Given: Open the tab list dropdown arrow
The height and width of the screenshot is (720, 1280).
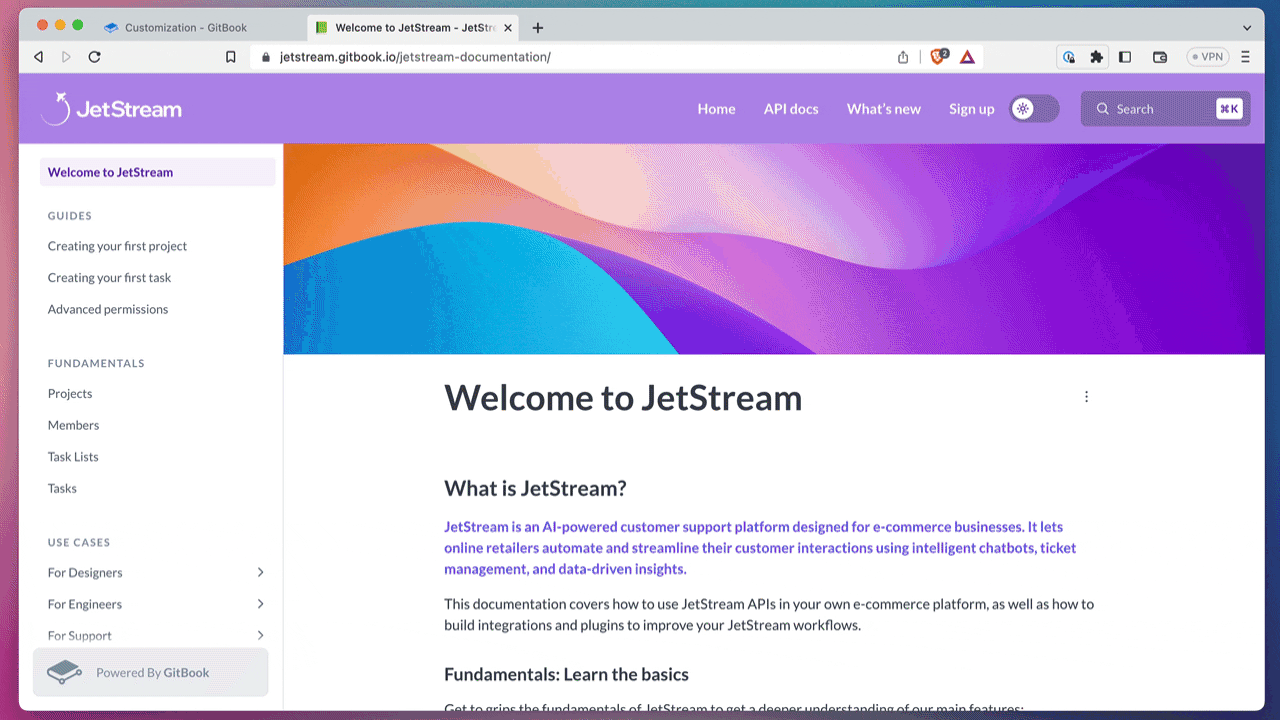Looking at the screenshot, I should 1247,28.
